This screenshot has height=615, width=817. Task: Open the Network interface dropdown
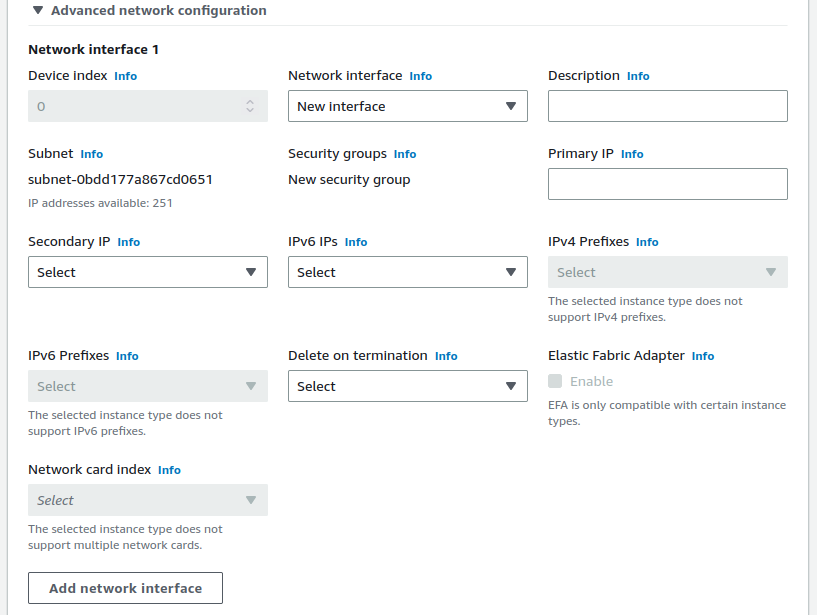[407, 106]
